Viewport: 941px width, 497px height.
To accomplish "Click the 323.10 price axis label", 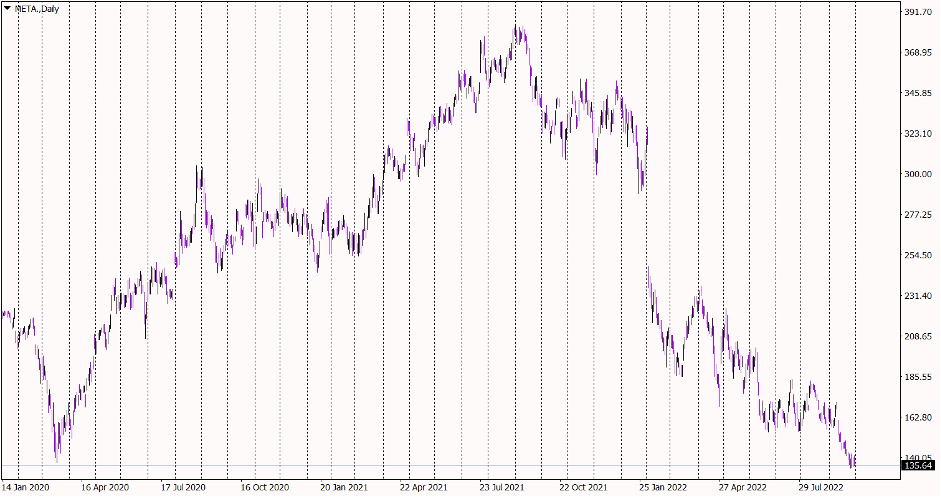I will pos(918,134).
